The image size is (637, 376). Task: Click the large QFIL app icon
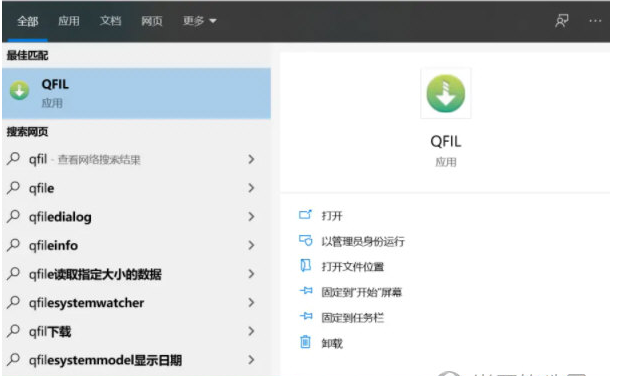tap(446, 93)
